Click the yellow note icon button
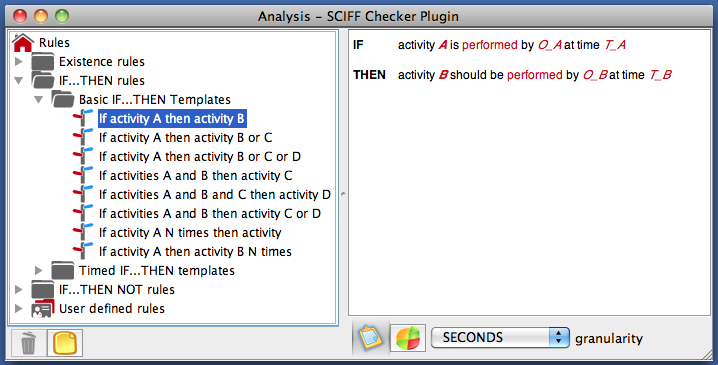This screenshot has width=718, height=365. tap(65, 343)
